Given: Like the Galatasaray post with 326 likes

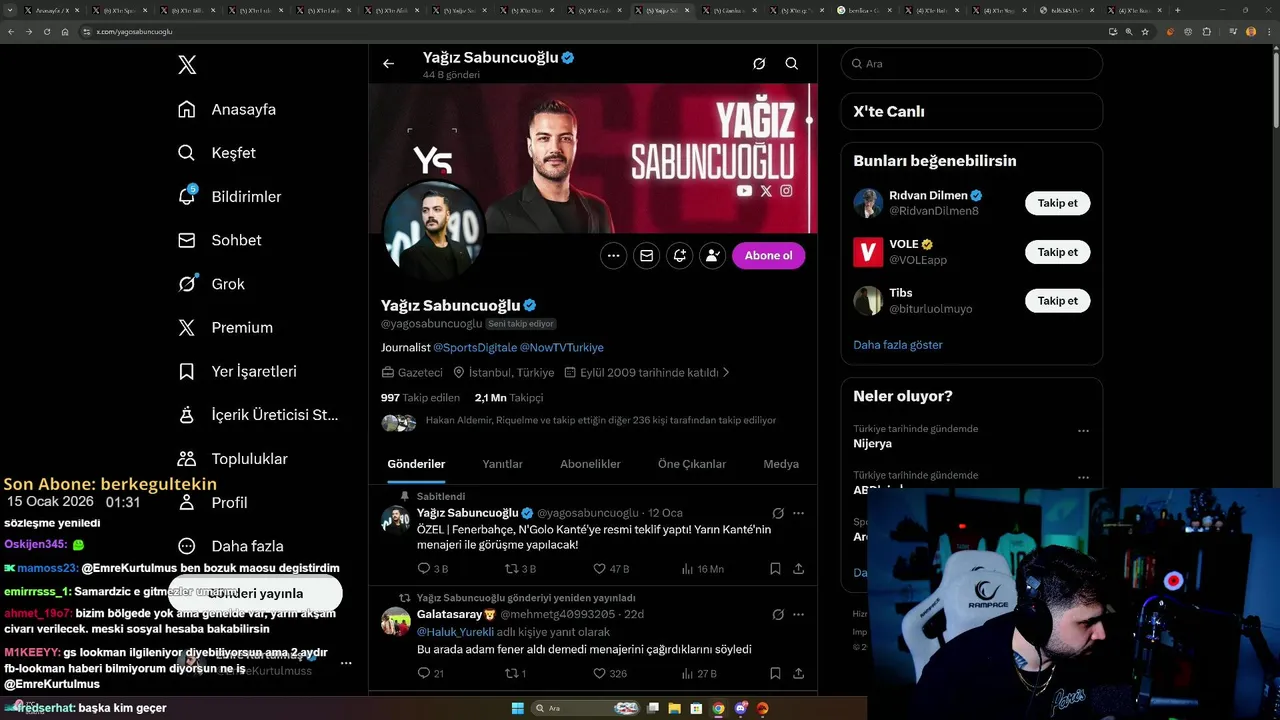Looking at the screenshot, I should pos(611,674).
